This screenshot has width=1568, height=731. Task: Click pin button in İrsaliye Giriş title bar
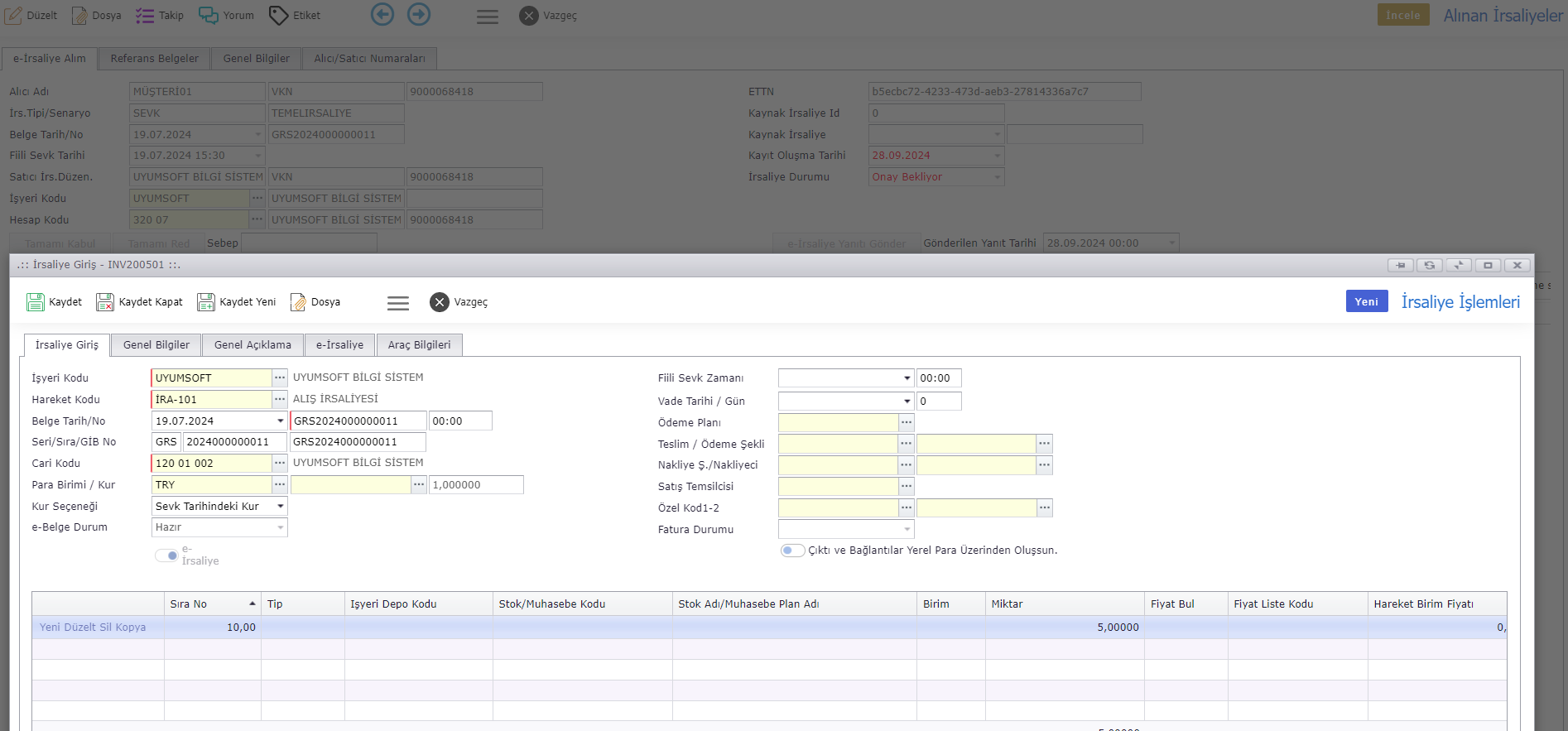[x=1400, y=265]
